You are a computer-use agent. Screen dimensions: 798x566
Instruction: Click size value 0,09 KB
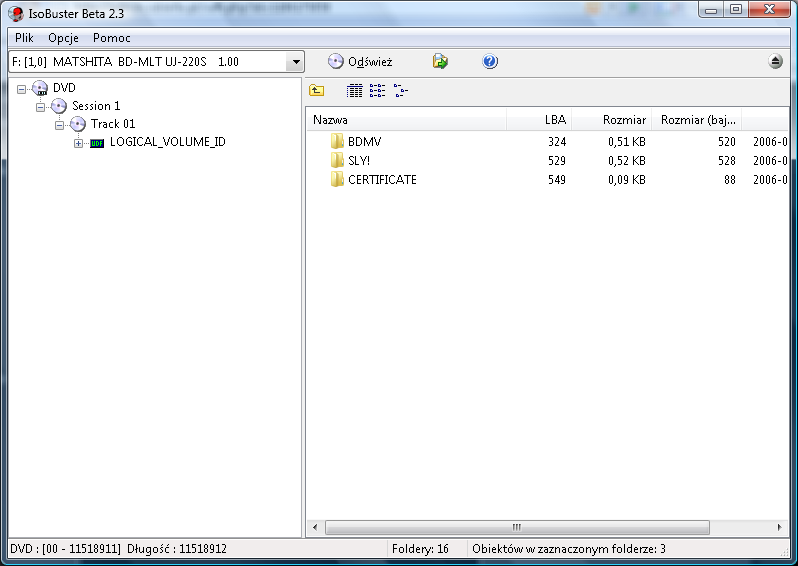pyautogui.click(x=626, y=180)
